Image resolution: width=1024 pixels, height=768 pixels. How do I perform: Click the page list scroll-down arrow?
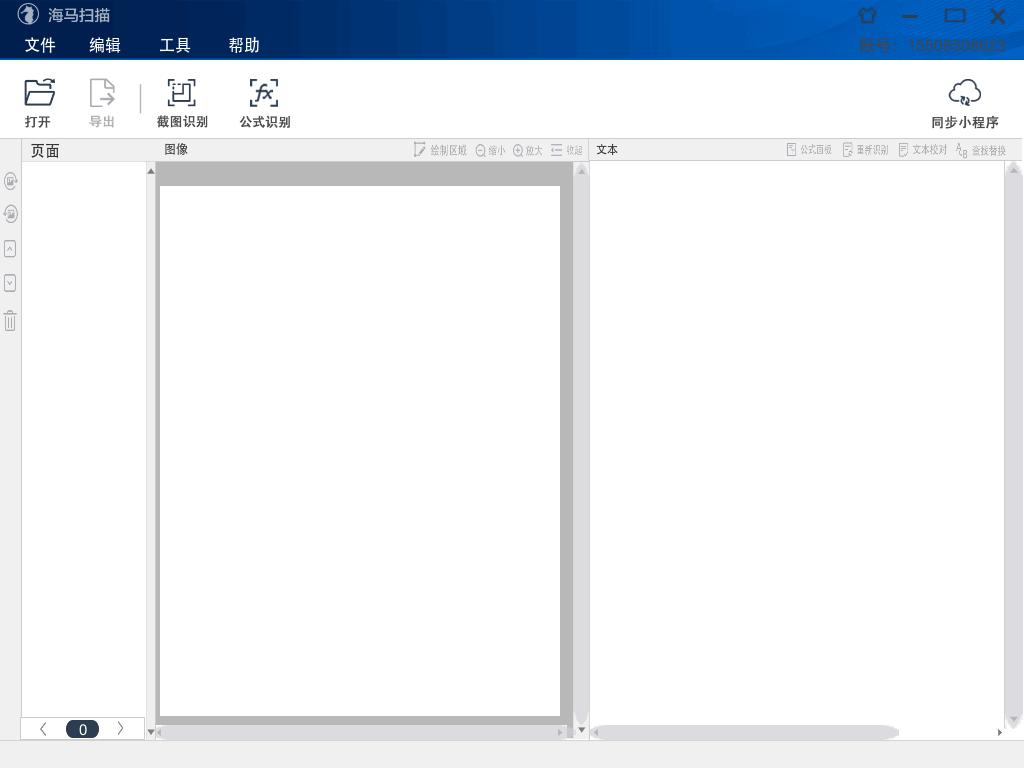pos(151,732)
